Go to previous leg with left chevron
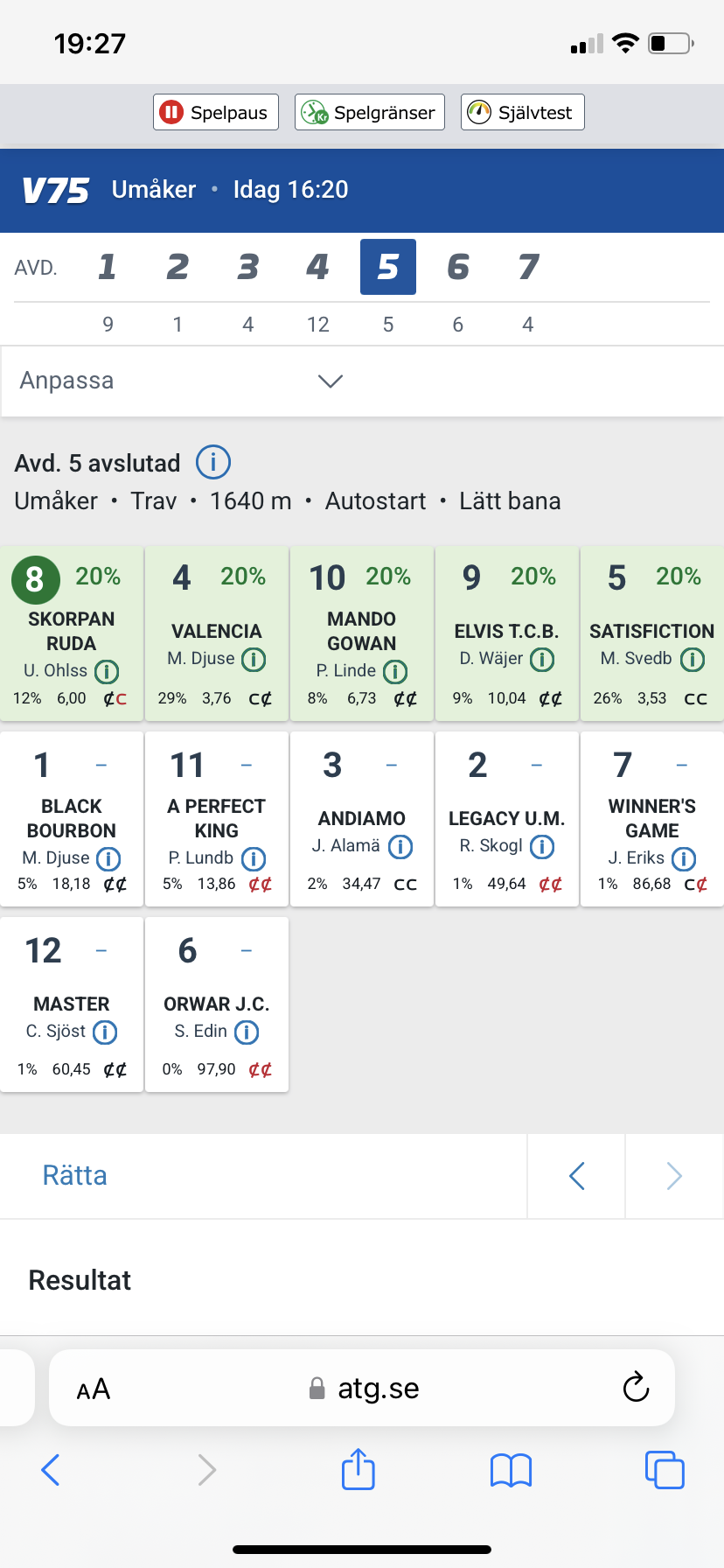Image resolution: width=724 pixels, height=1568 pixels. pyautogui.click(x=576, y=1175)
